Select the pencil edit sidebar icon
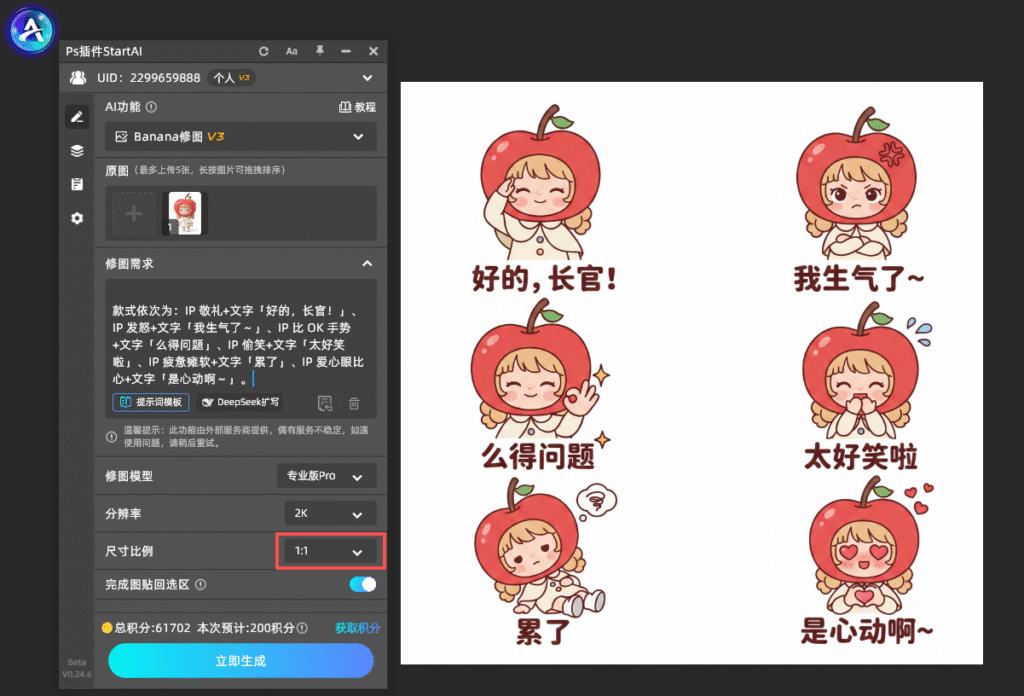 coord(77,117)
